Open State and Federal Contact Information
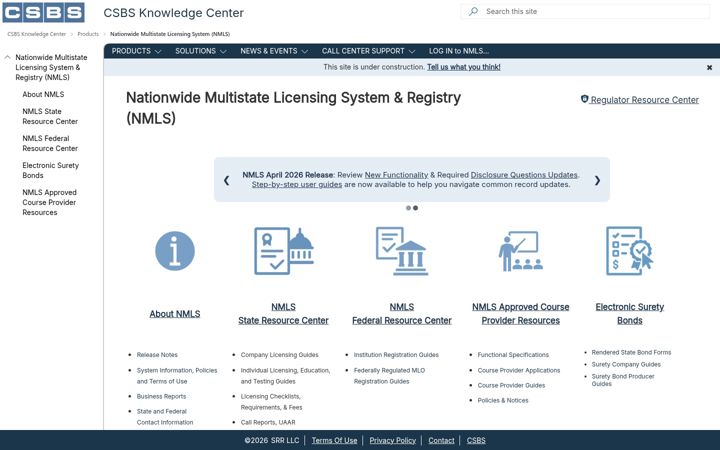 [x=165, y=417]
